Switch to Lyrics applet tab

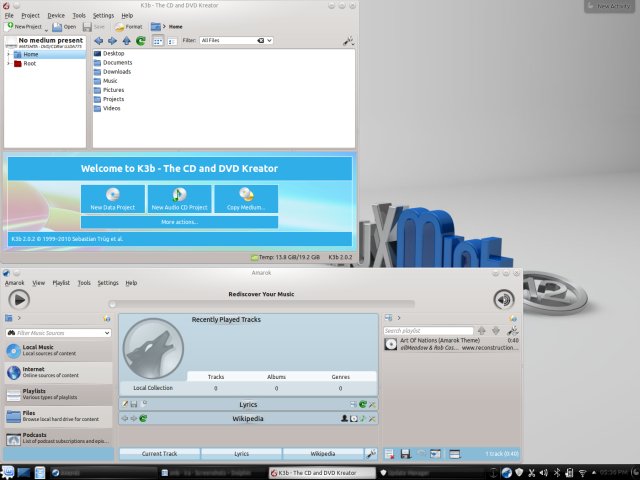241,453
